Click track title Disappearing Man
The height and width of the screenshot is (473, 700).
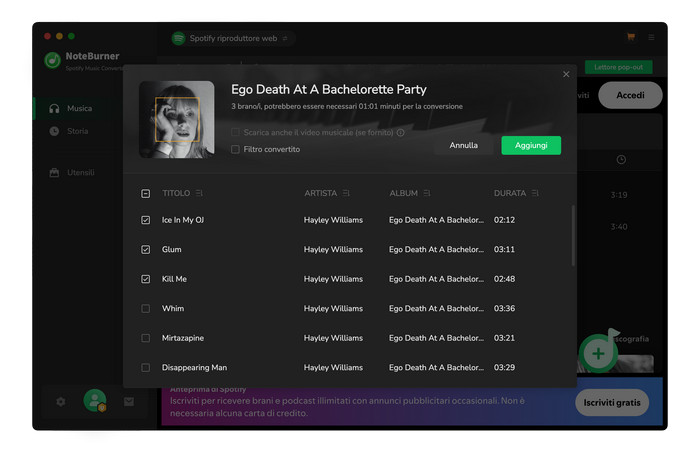(x=194, y=367)
